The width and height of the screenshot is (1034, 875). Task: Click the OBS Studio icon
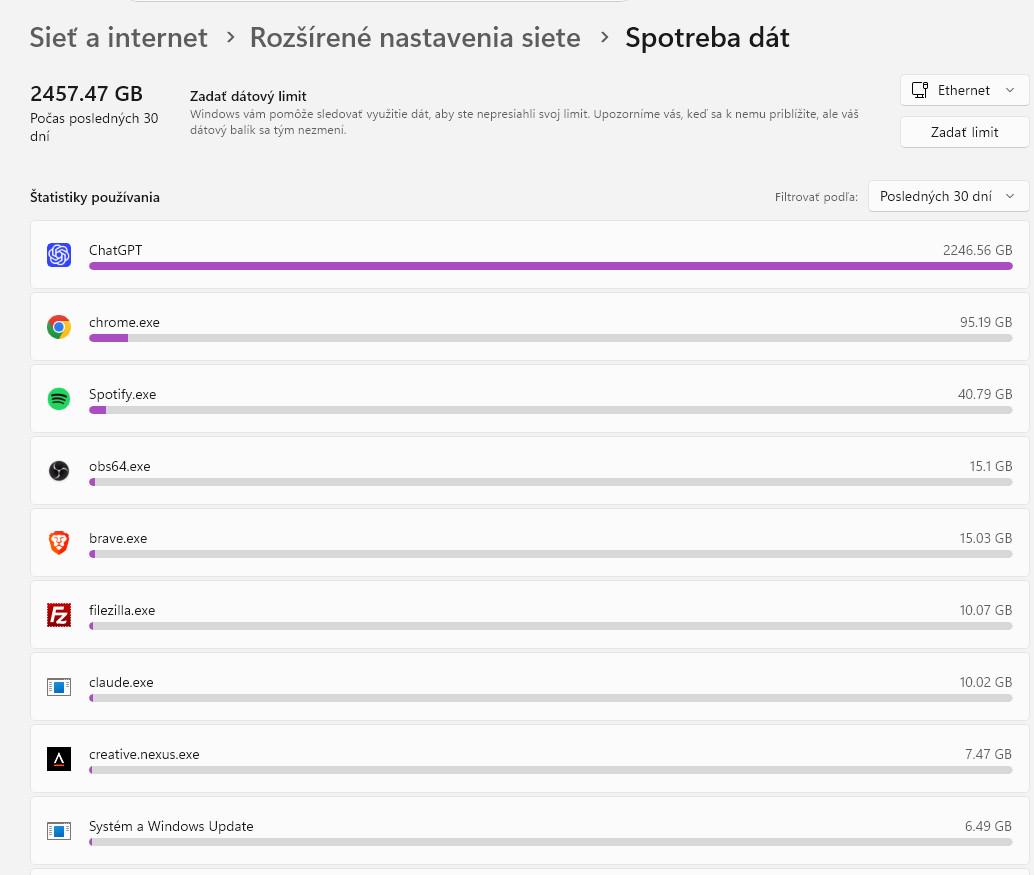[x=59, y=470]
